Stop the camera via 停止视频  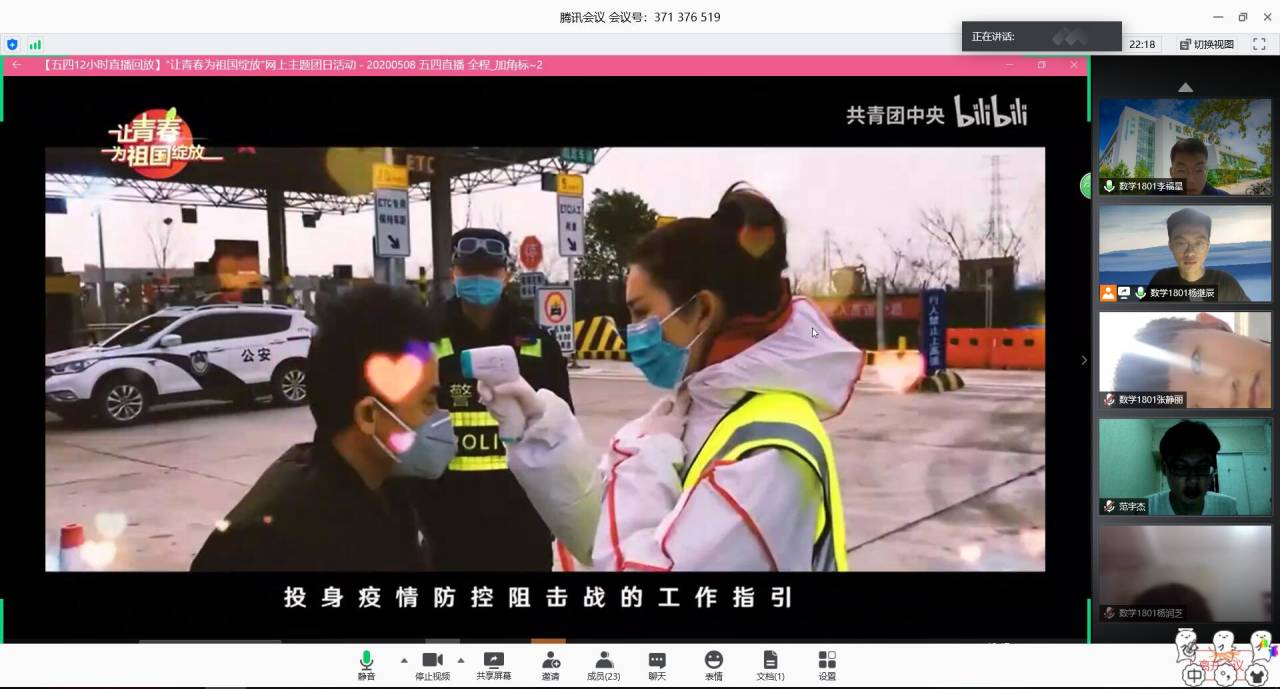click(432, 664)
